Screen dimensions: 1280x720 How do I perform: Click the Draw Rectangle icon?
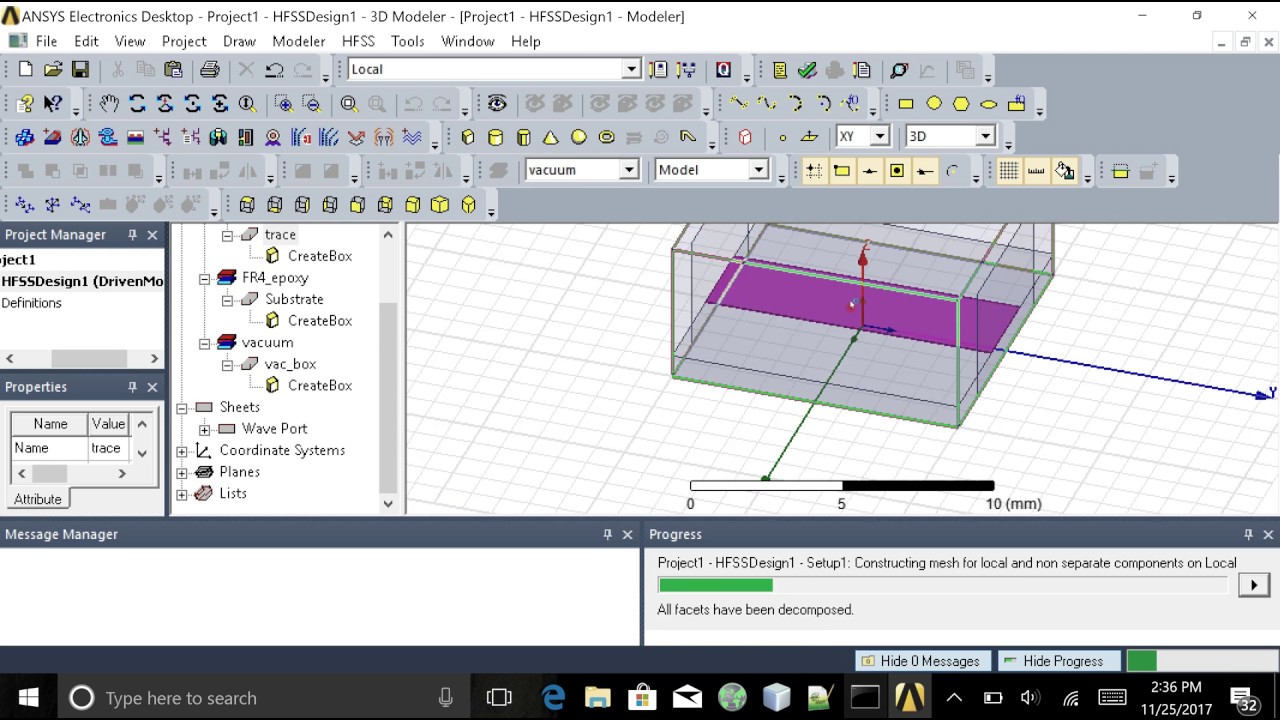906,103
